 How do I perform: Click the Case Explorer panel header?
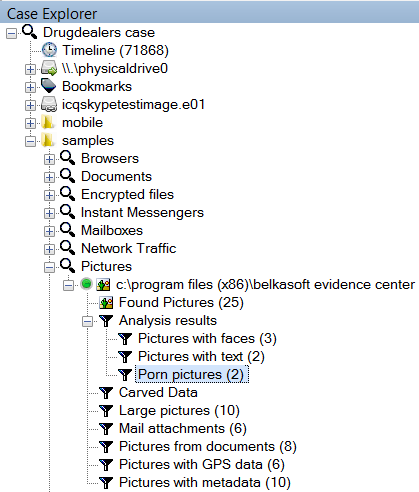click(209, 13)
